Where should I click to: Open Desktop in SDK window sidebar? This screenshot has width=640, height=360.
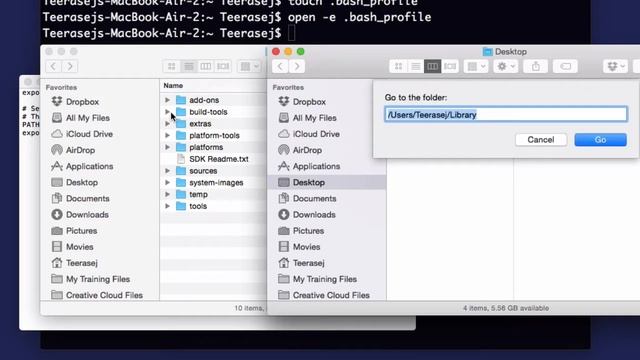[x=74, y=182]
